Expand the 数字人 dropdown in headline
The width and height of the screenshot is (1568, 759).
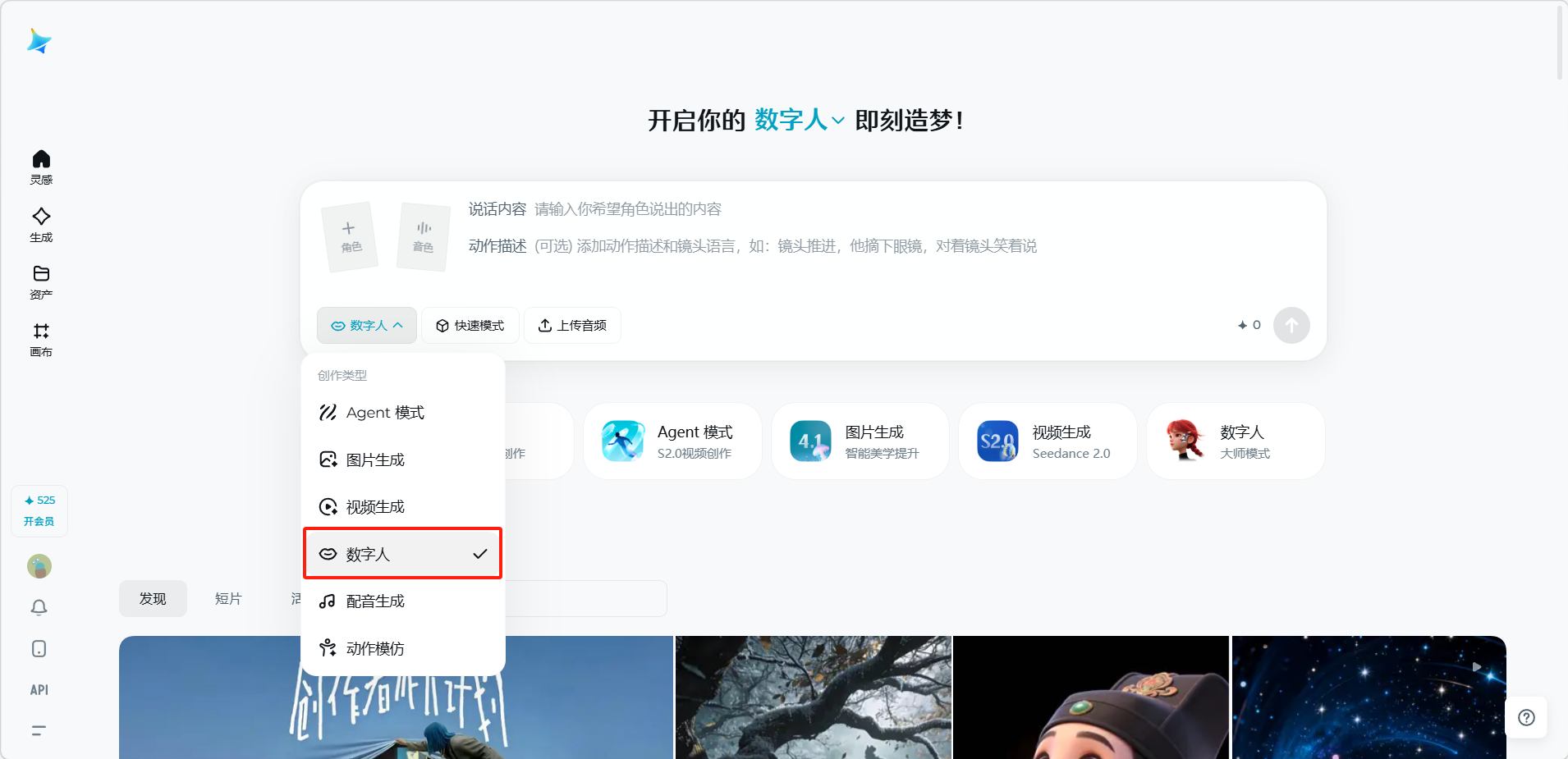click(799, 121)
